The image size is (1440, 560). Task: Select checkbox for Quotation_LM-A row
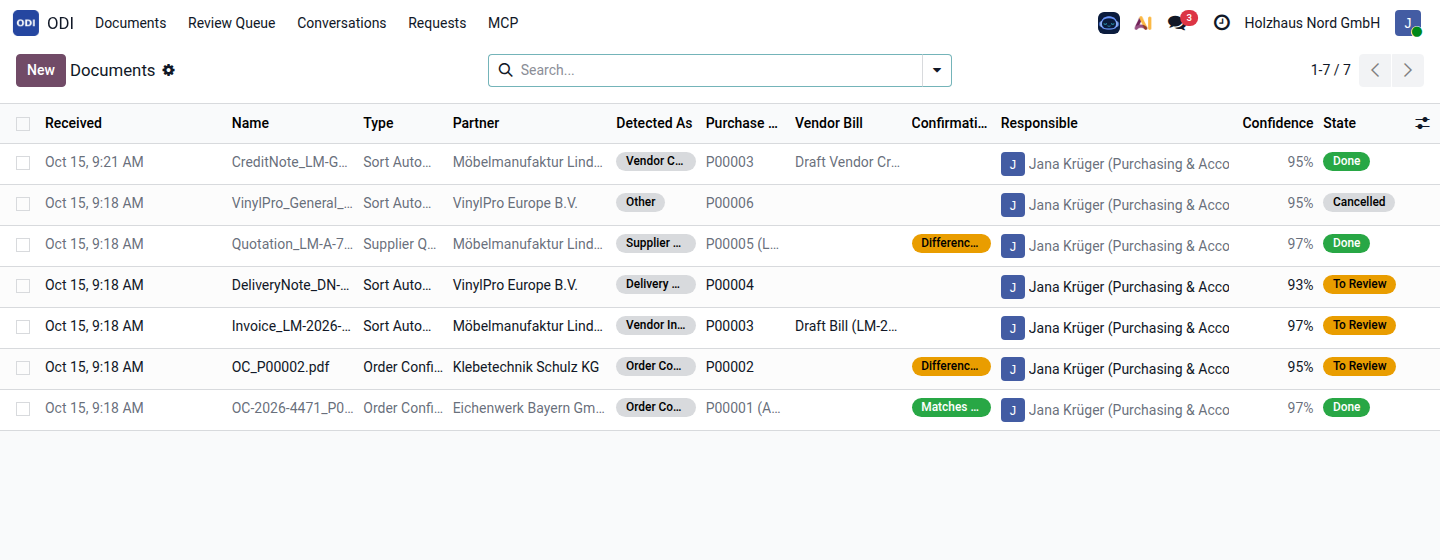click(x=23, y=245)
